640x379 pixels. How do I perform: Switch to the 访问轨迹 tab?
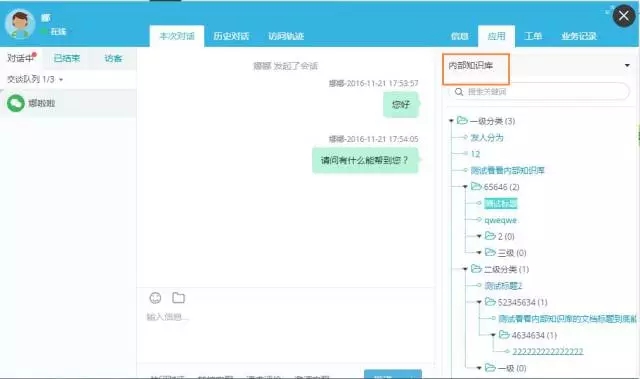286,36
